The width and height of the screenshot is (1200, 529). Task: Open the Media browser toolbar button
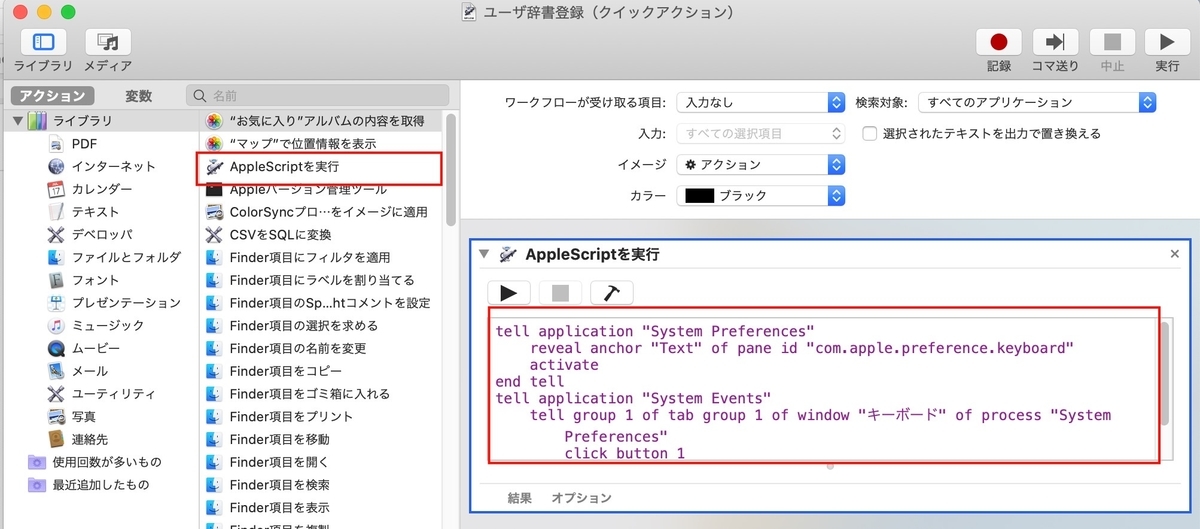[x=107, y=42]
